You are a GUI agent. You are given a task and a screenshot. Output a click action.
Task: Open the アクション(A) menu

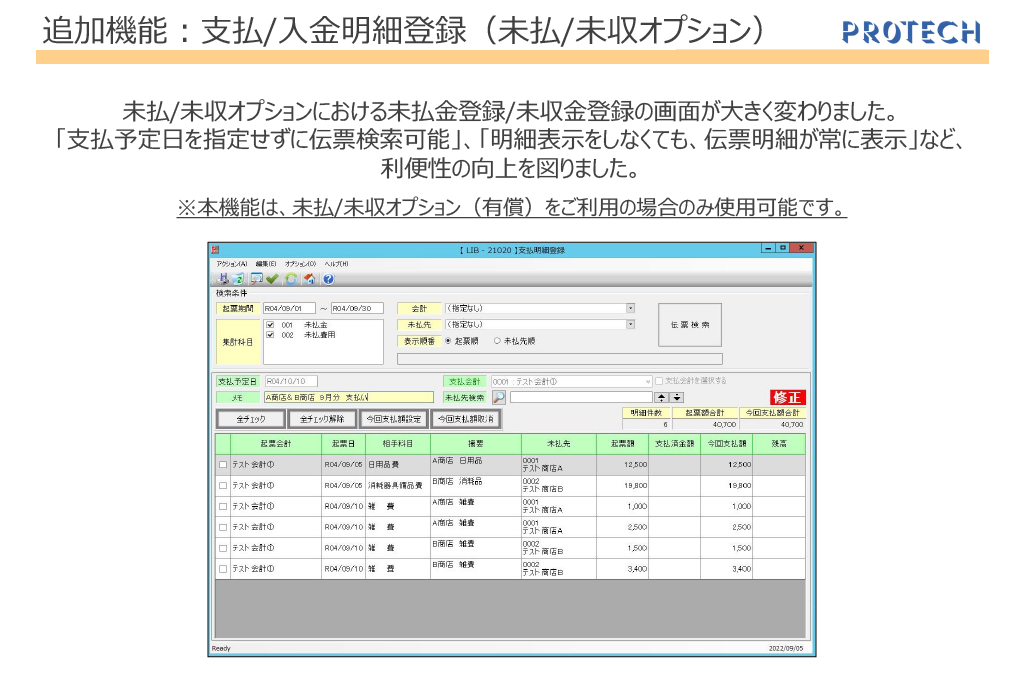[231, 263]
